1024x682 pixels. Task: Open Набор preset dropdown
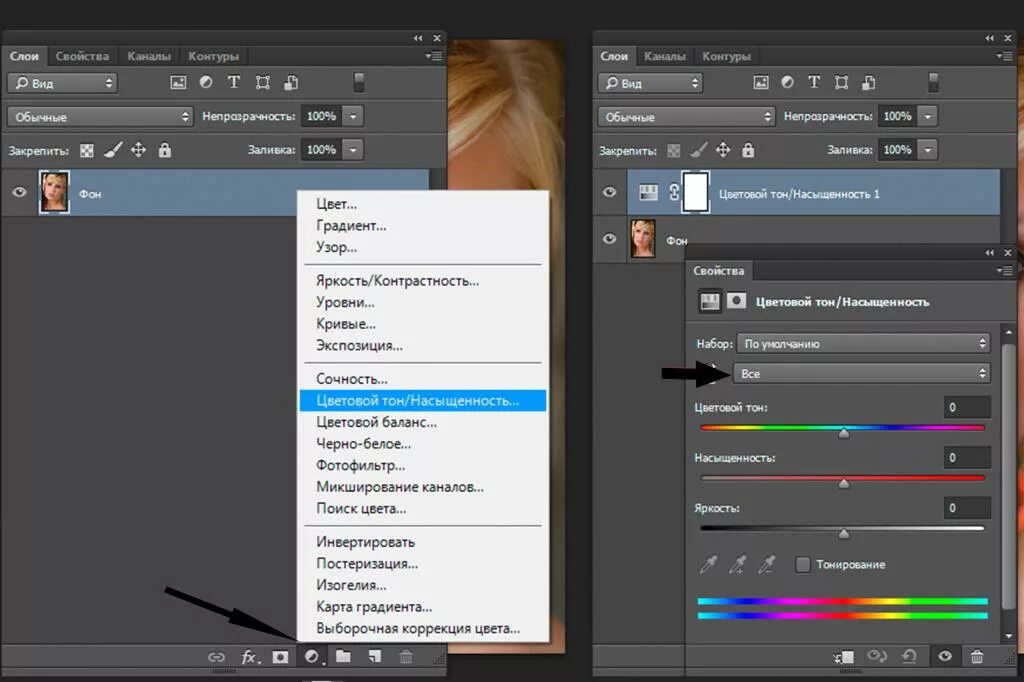863,344
